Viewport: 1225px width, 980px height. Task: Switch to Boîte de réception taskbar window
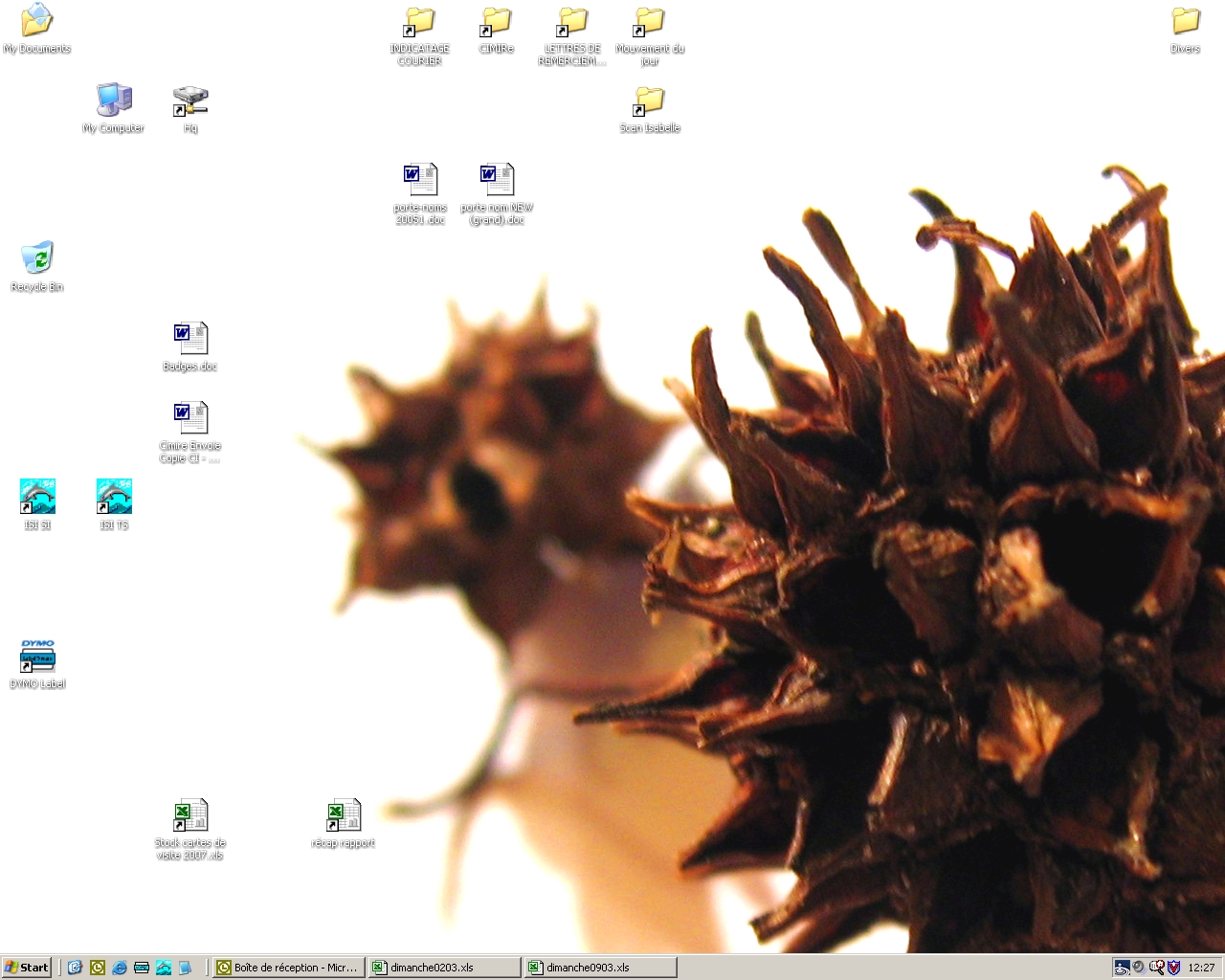tap(289, 968)
